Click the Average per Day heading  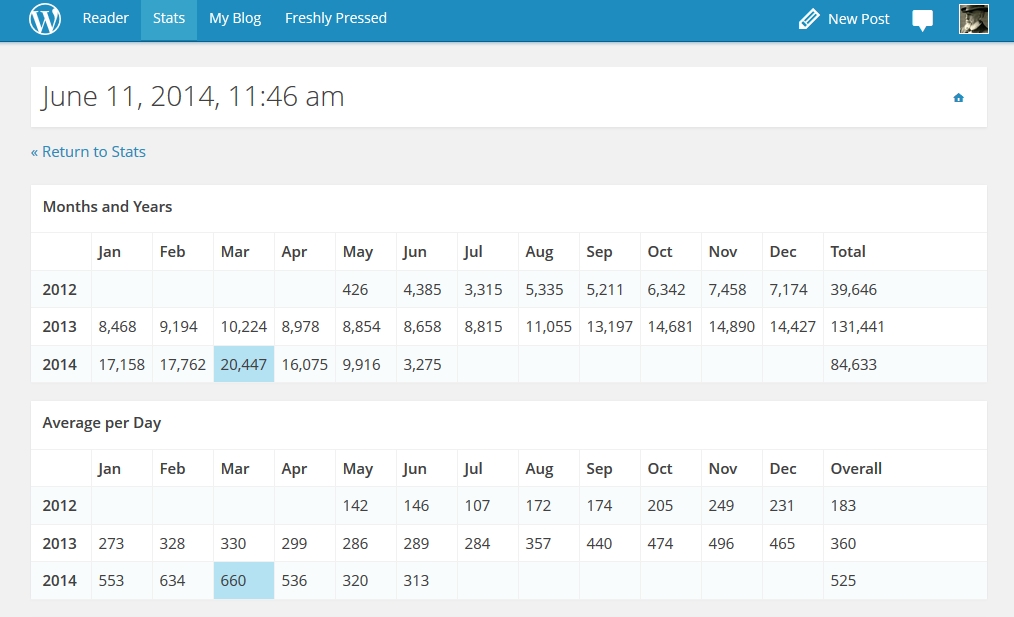[102, 423]
